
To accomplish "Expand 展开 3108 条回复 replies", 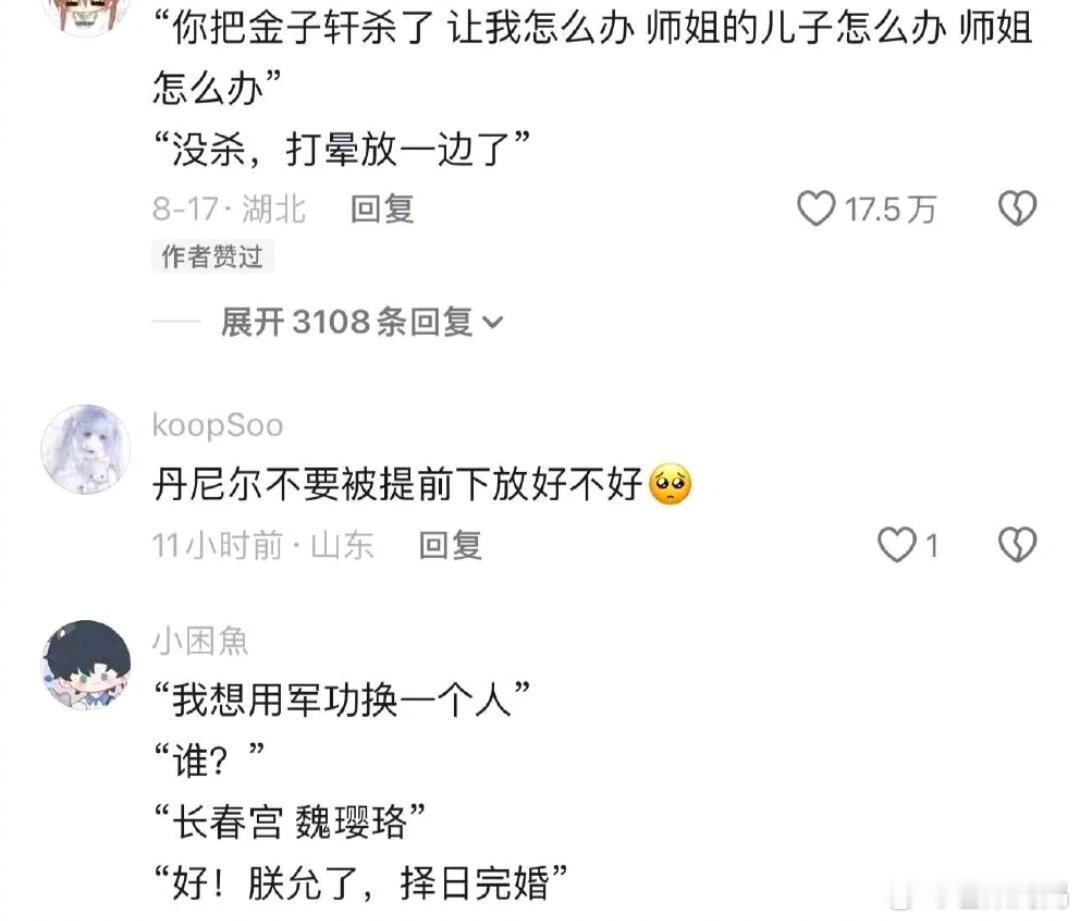I will [x=362, y=322].
